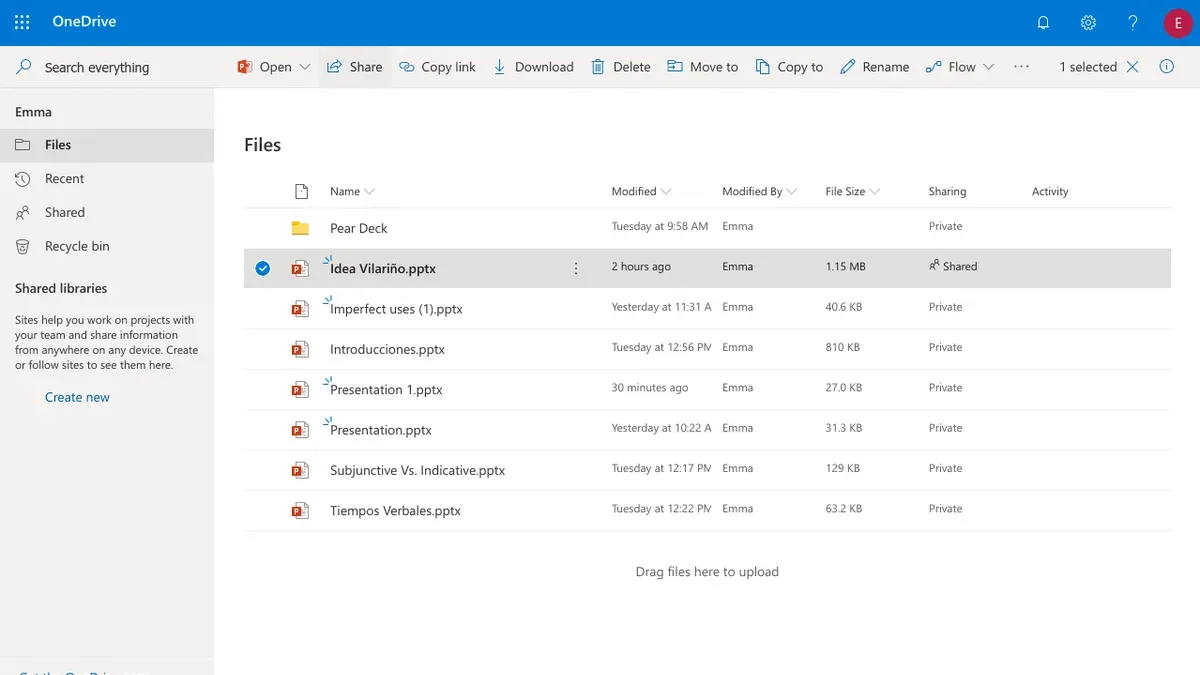This screenshot has width=1200, height=675.
Task: Click the Create new link
Action: [77, 397]
